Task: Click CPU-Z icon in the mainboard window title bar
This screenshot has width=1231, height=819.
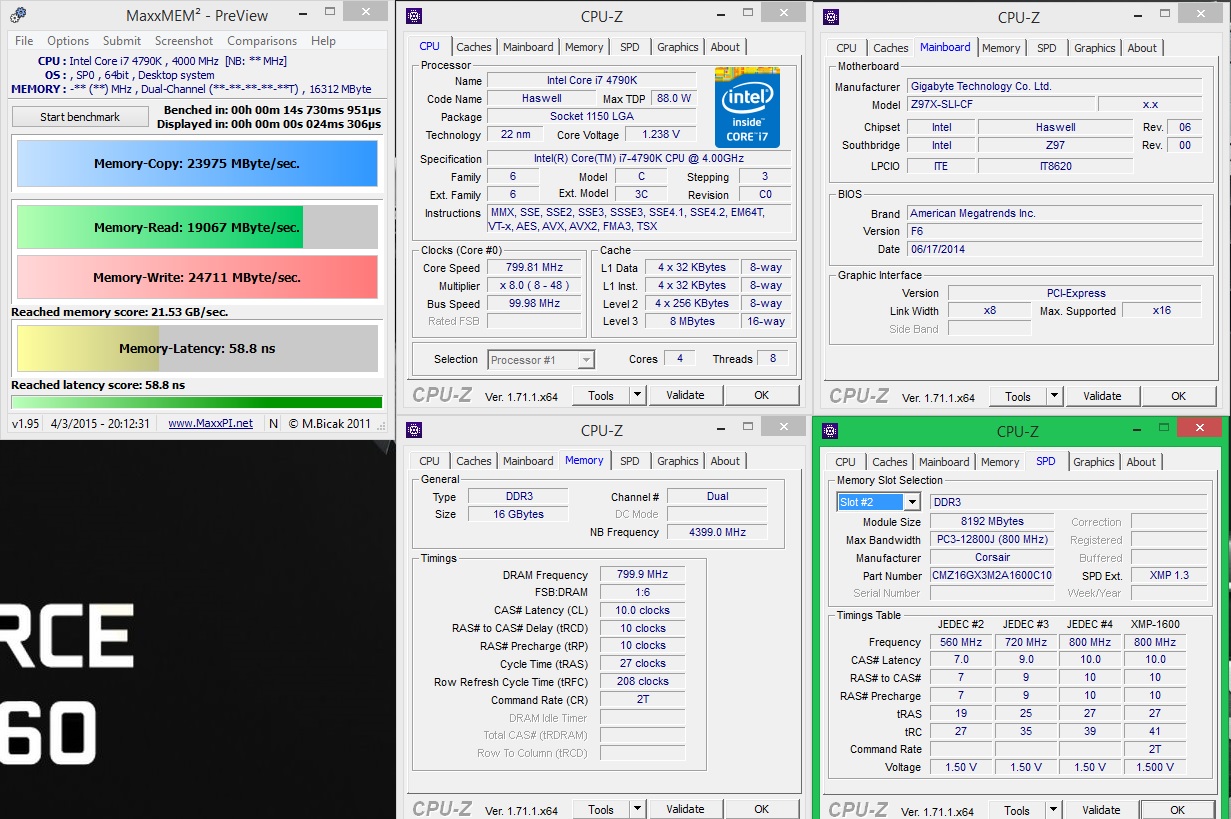Action: (x=831, y=16)
